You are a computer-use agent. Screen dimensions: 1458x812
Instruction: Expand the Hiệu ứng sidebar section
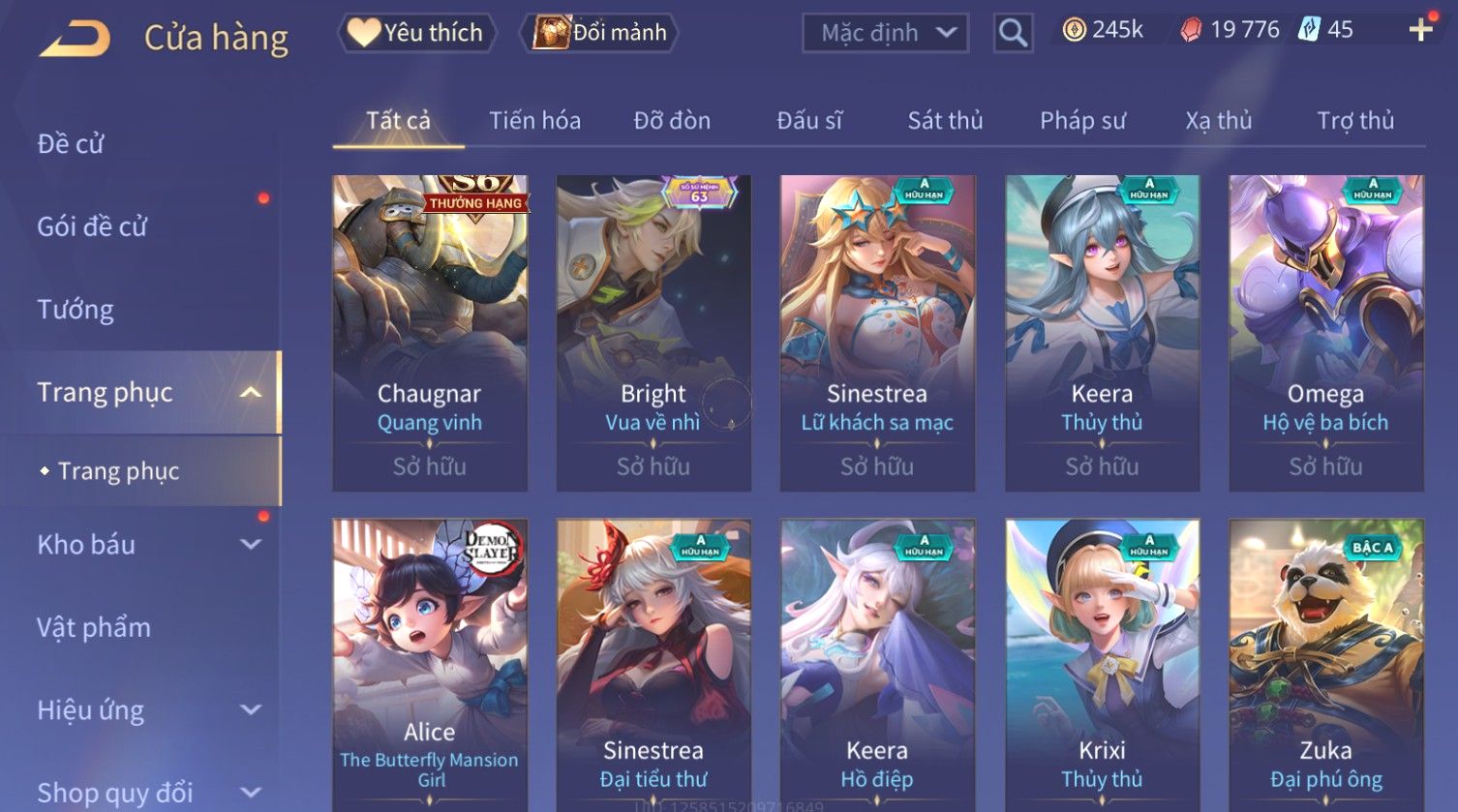pos(251,709)
